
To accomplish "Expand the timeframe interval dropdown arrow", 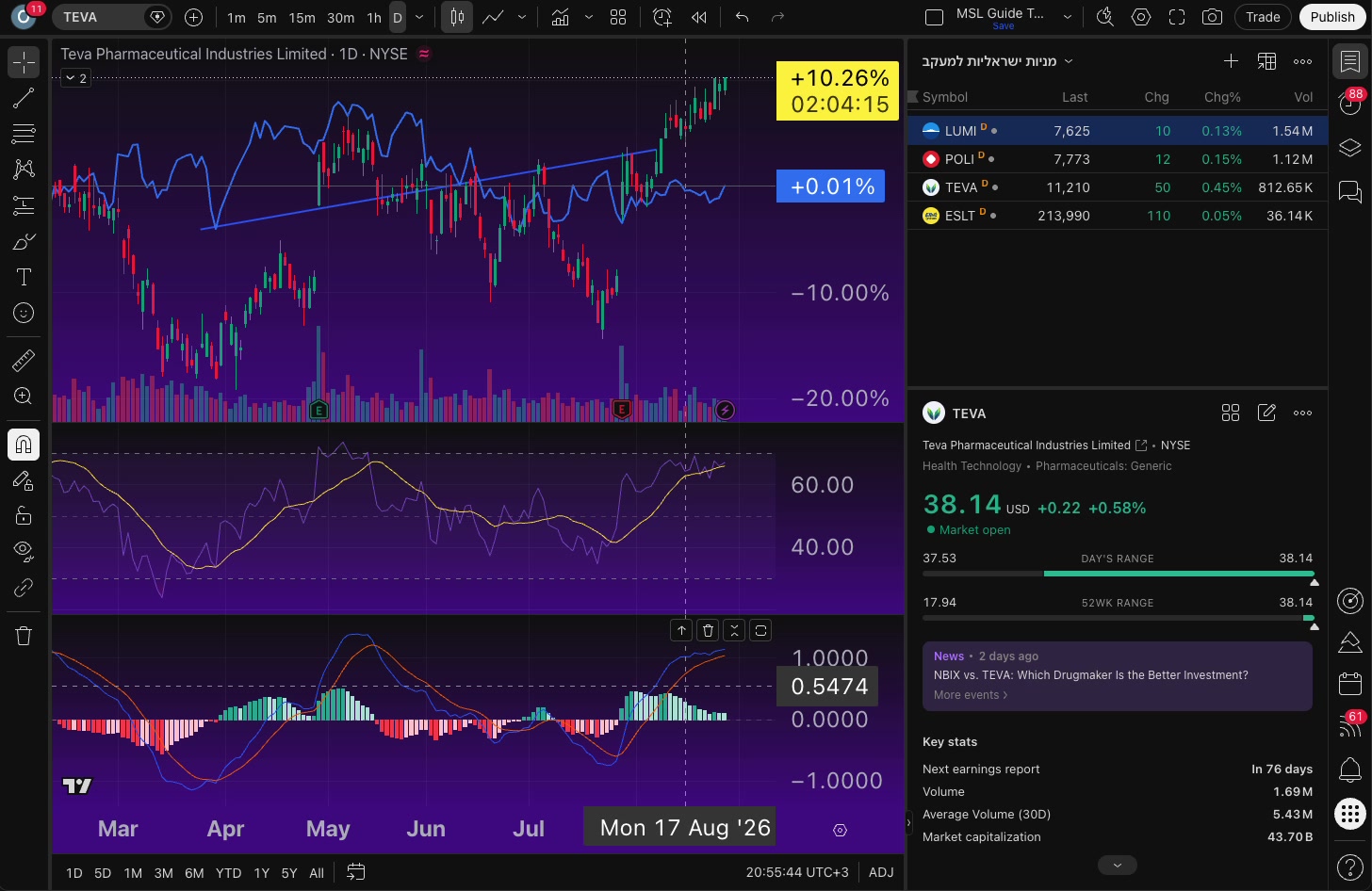I will point(419,17).
